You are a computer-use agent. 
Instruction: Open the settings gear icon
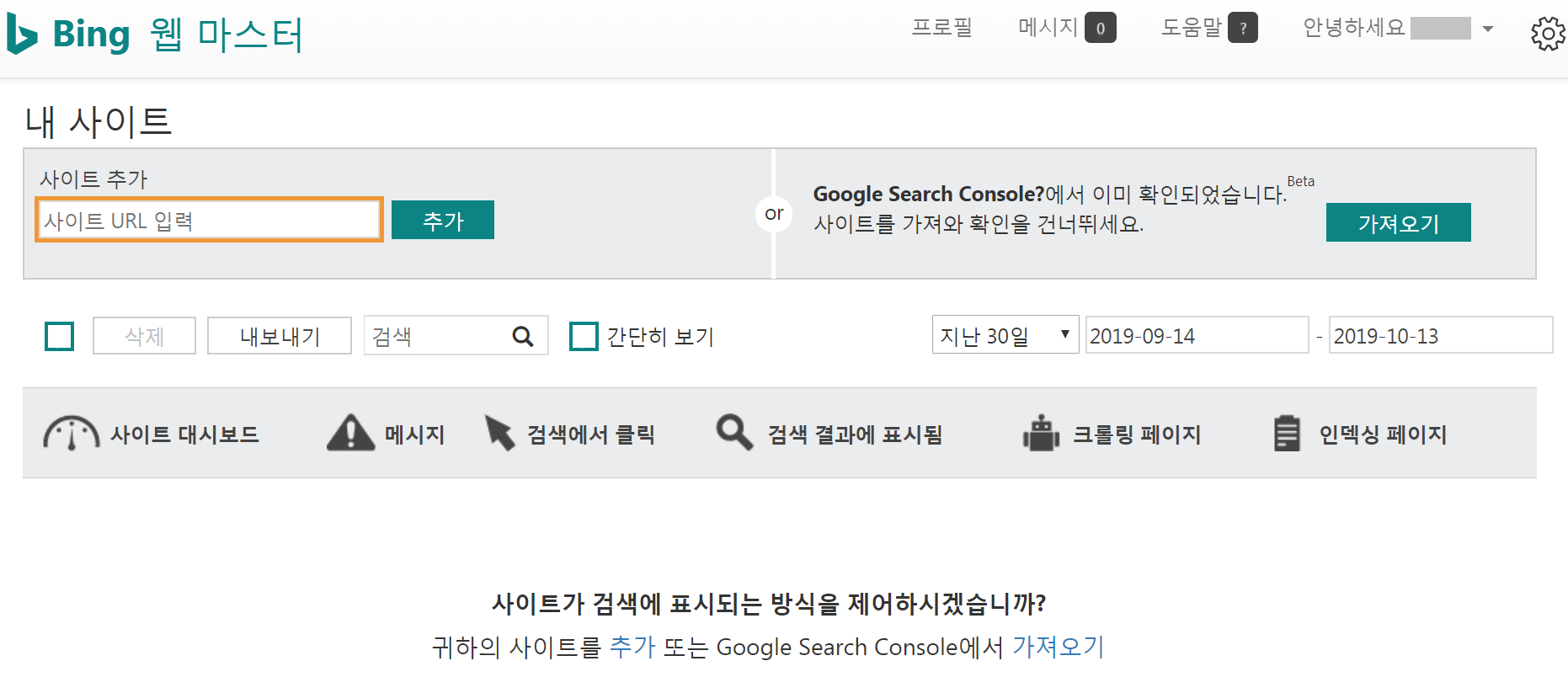pyautogui.click(x=1548, y=34)
